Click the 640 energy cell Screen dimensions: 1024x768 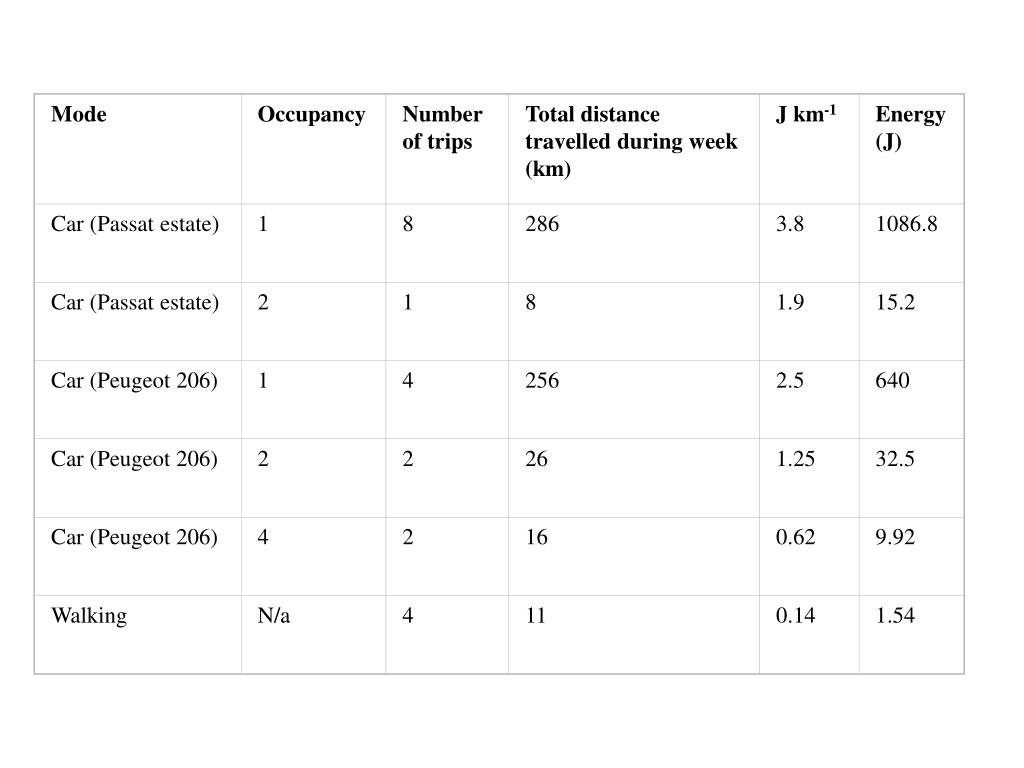coord(892,381)
